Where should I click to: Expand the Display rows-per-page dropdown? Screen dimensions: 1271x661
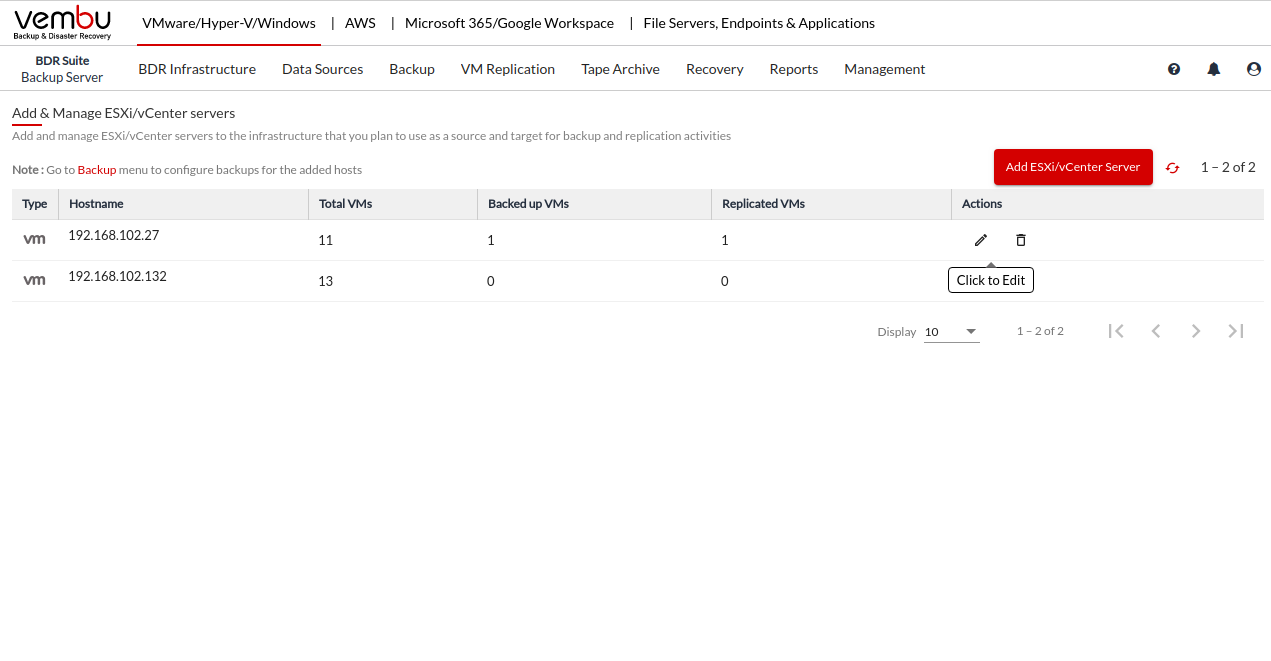[951, 332]
